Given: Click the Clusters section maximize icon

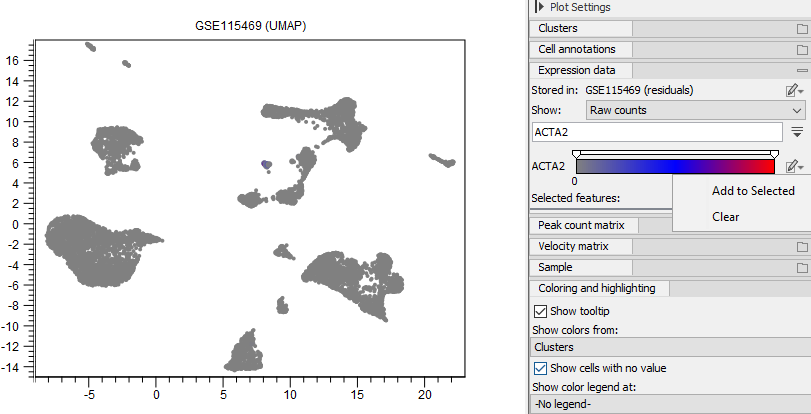Looking at the screenshot, I should pos(802,29).
